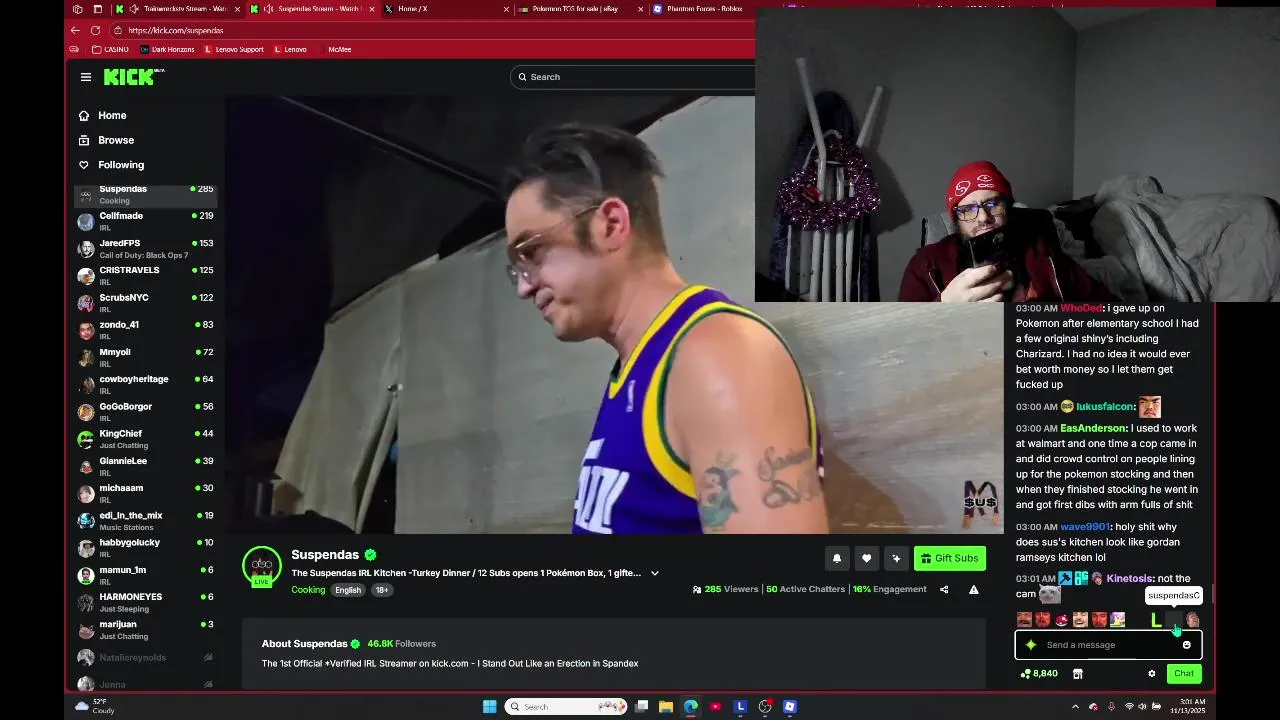Screen dimensions: 1280x720
Task: Open the Kick hamburger sidebar menu
Action: point(86,77)
